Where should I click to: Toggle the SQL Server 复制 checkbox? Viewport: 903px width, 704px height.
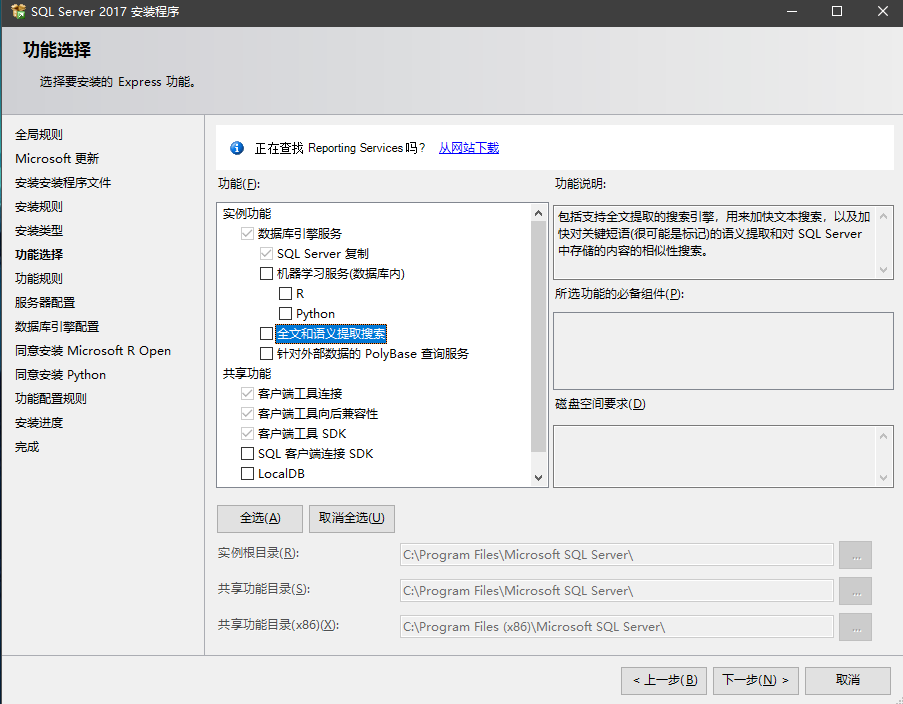point(266,253)
